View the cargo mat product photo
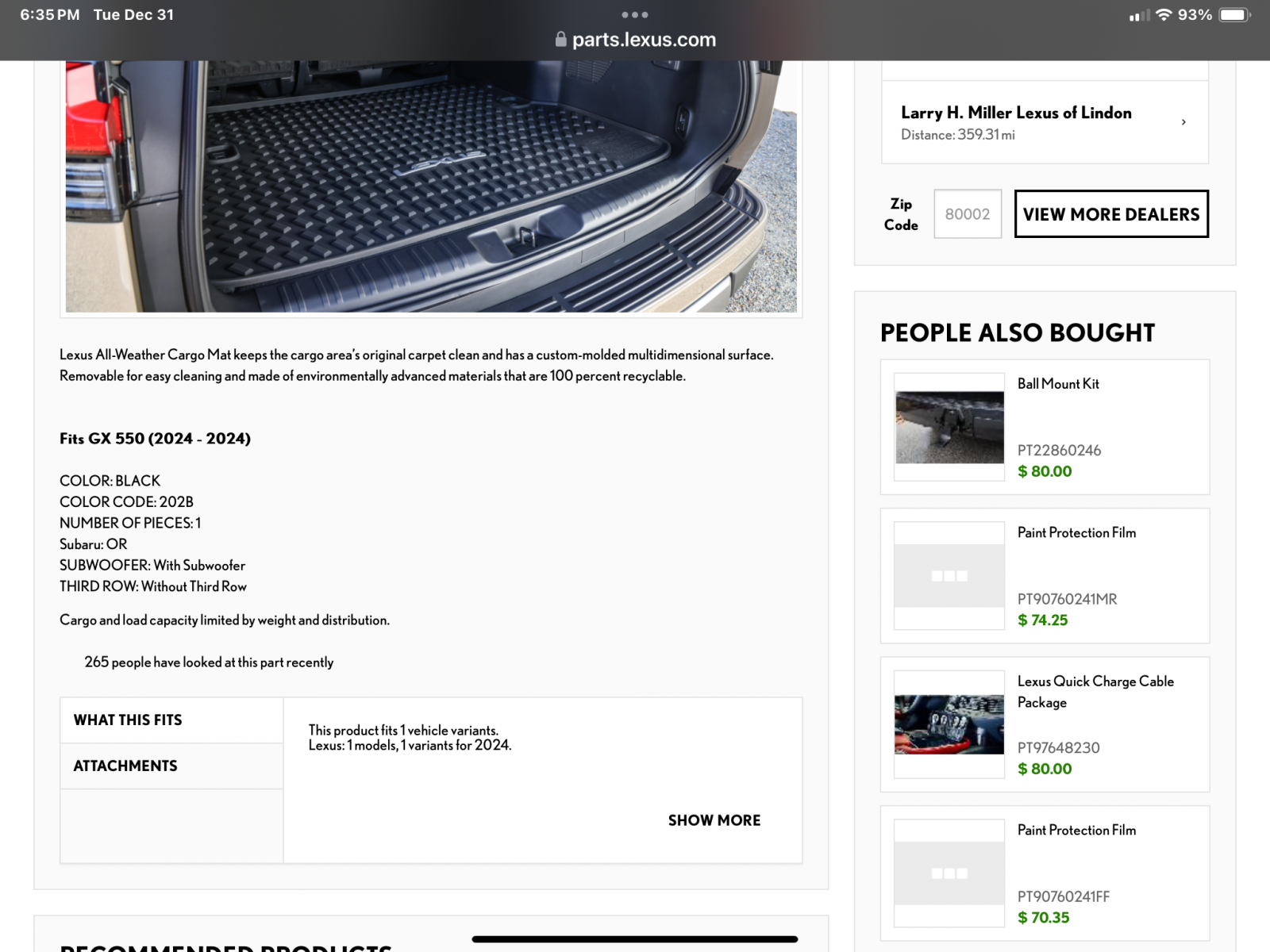This screenshot has height=952, width=1270. pos(431,186)
